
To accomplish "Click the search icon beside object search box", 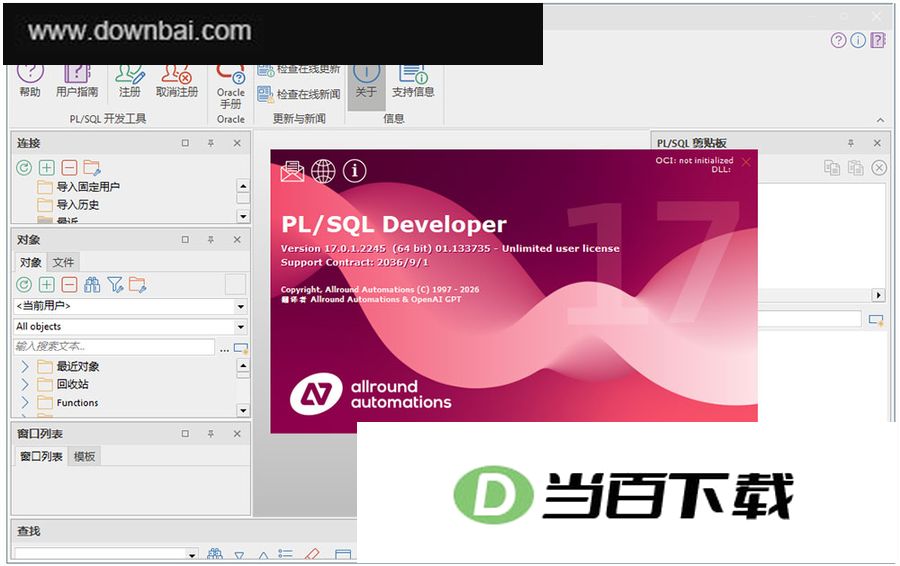I will pos(241,348).
